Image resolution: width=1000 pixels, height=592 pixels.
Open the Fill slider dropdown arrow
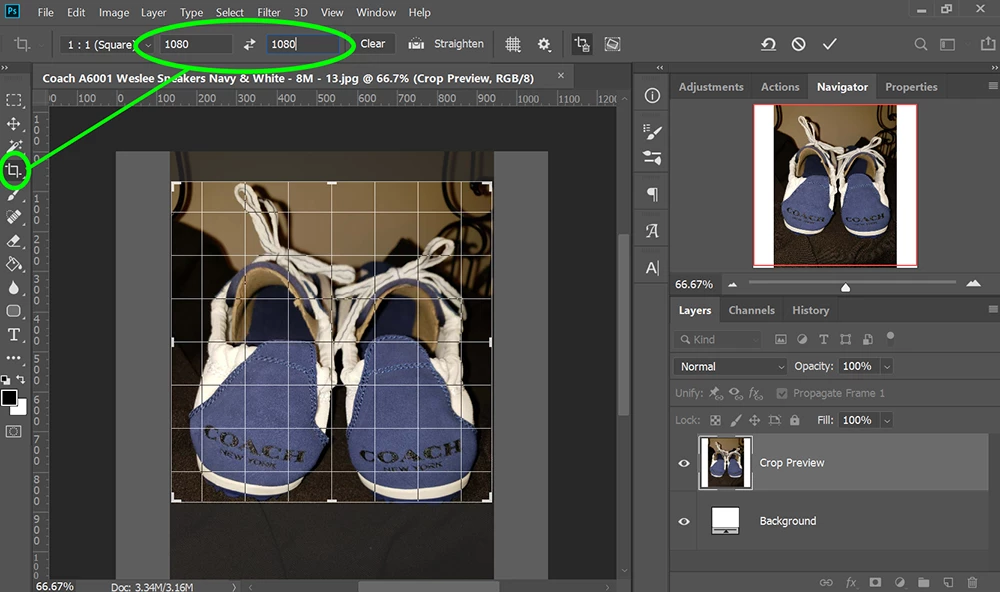pyautogui.click(x=886, y=420)
